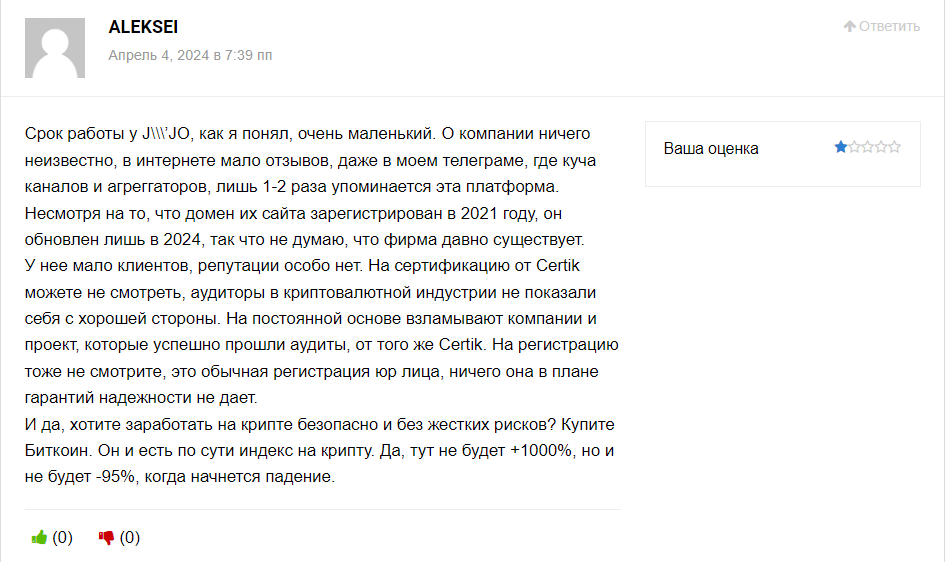
Task: Set rating to the fifth star
Action: (x=894, y=147)
